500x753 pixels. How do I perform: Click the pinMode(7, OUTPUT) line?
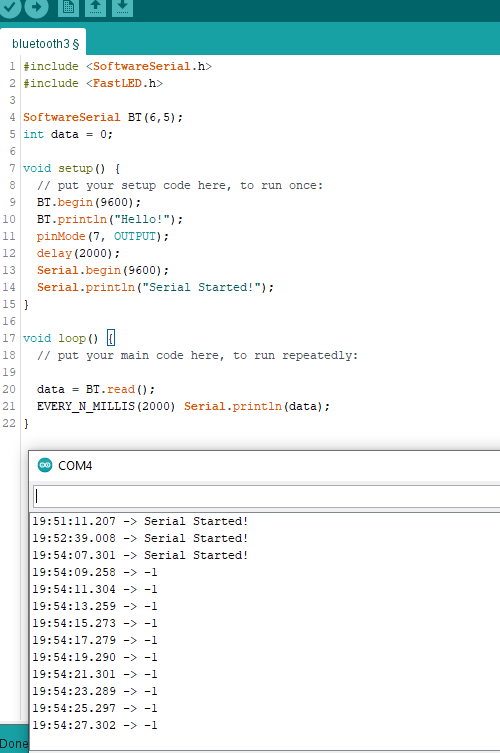[103, 236]
